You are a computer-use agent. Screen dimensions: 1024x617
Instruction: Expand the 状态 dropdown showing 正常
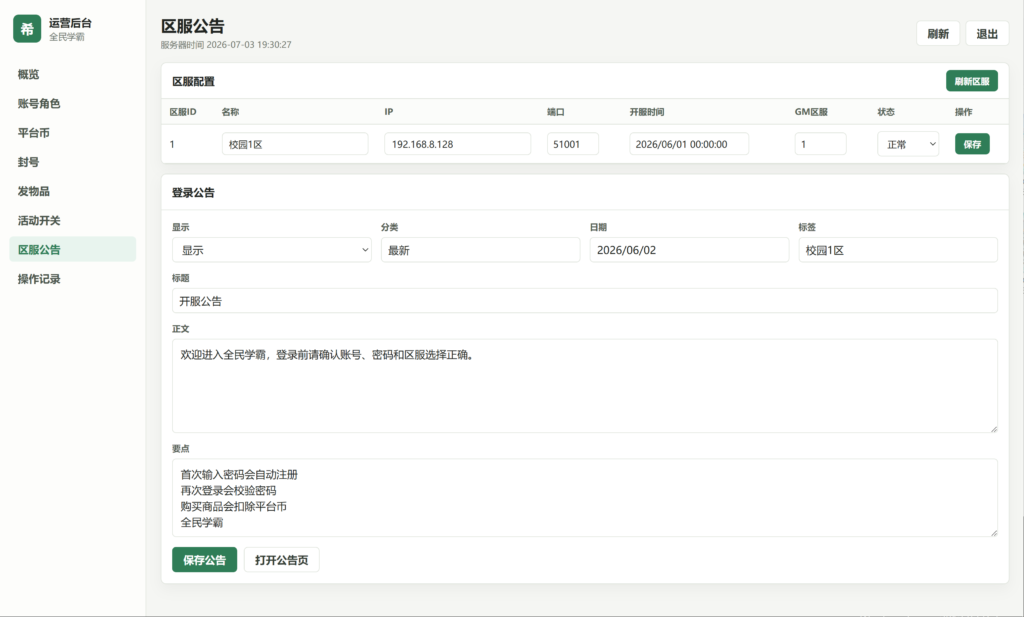point(908,144)
